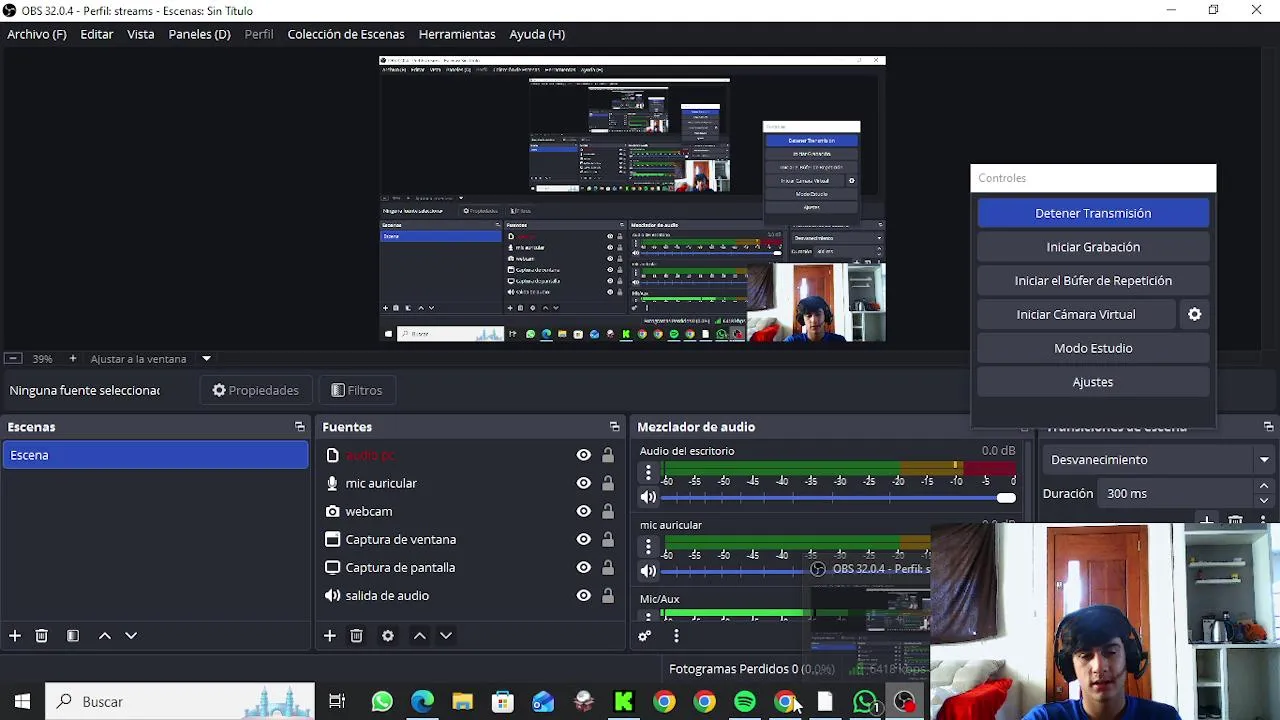The width and height of the screenshot is (1280, 720).
Task: Toggle visibility of first red source
Action: pos(584,455)
